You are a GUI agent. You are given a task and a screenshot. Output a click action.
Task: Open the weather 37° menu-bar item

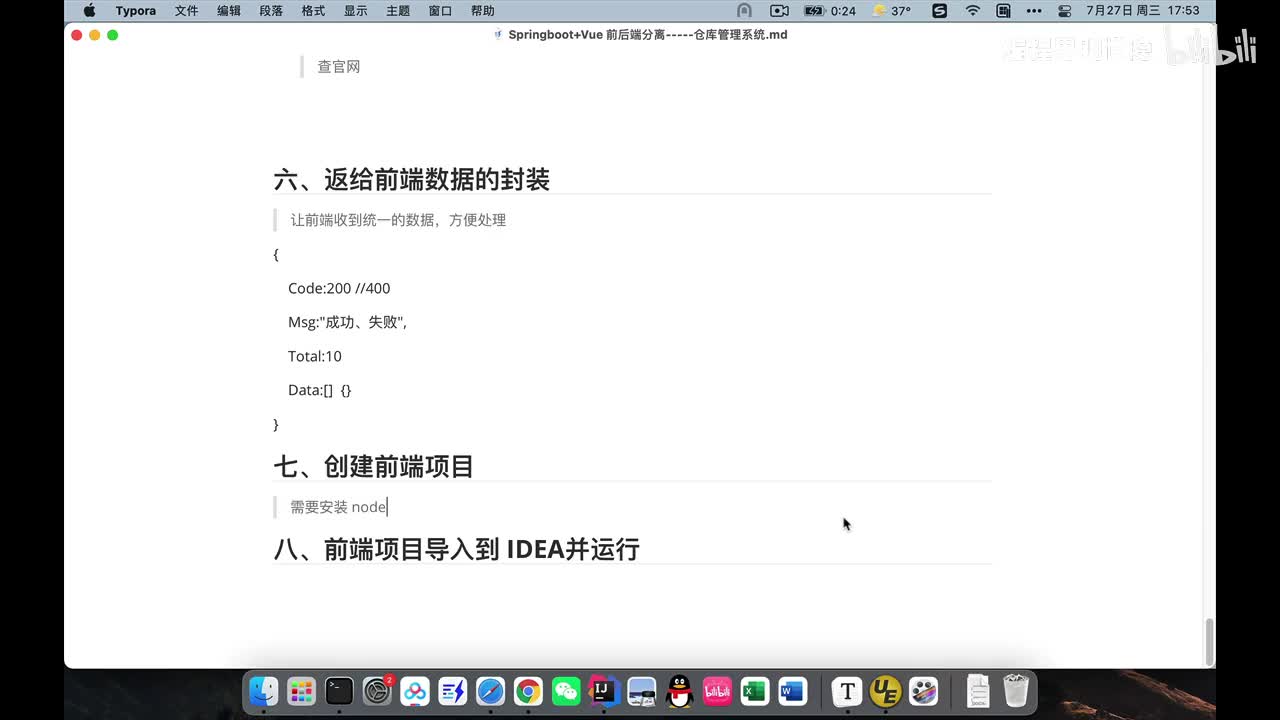click(x=892, y=11)
